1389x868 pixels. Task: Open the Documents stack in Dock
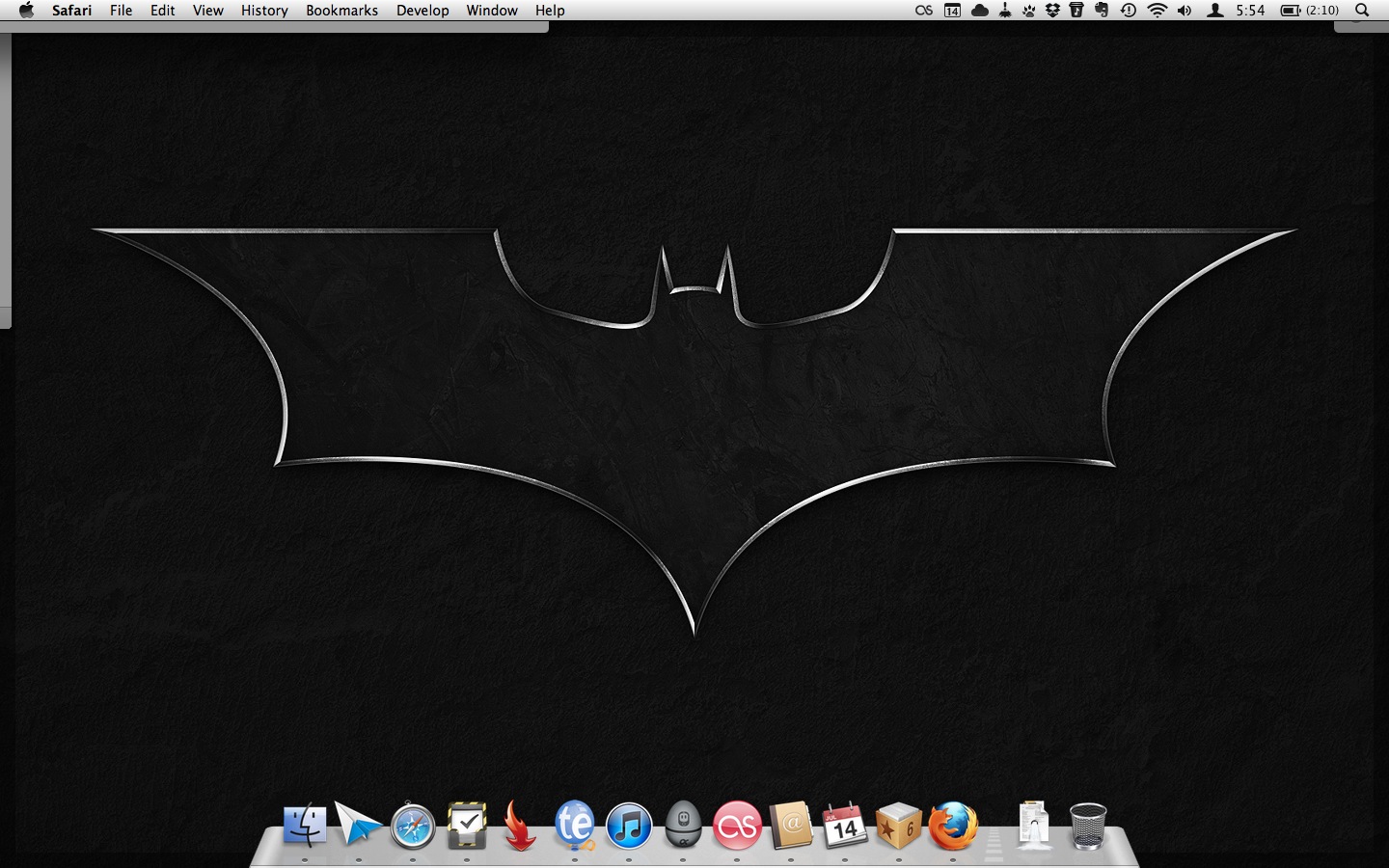(1033, 826)
